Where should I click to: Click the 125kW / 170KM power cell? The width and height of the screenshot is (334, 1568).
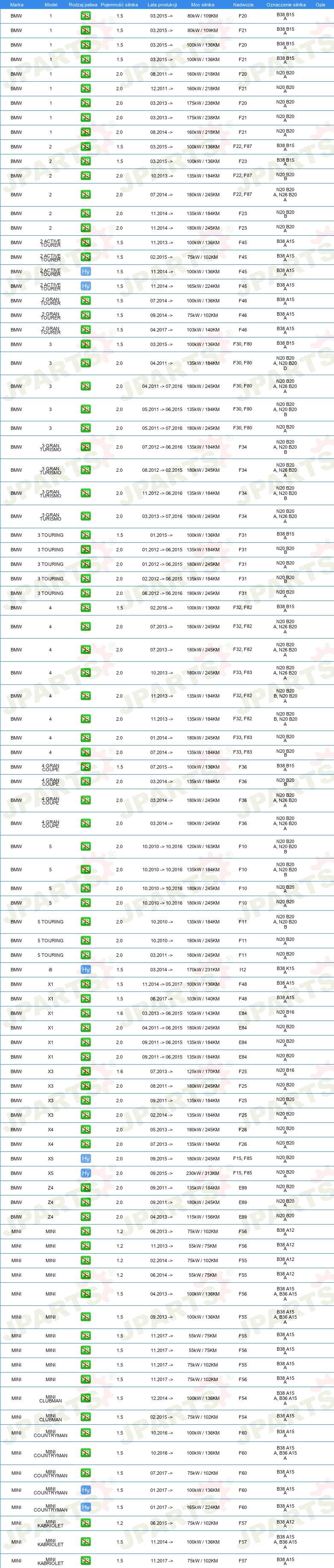tap(203, 1071)
